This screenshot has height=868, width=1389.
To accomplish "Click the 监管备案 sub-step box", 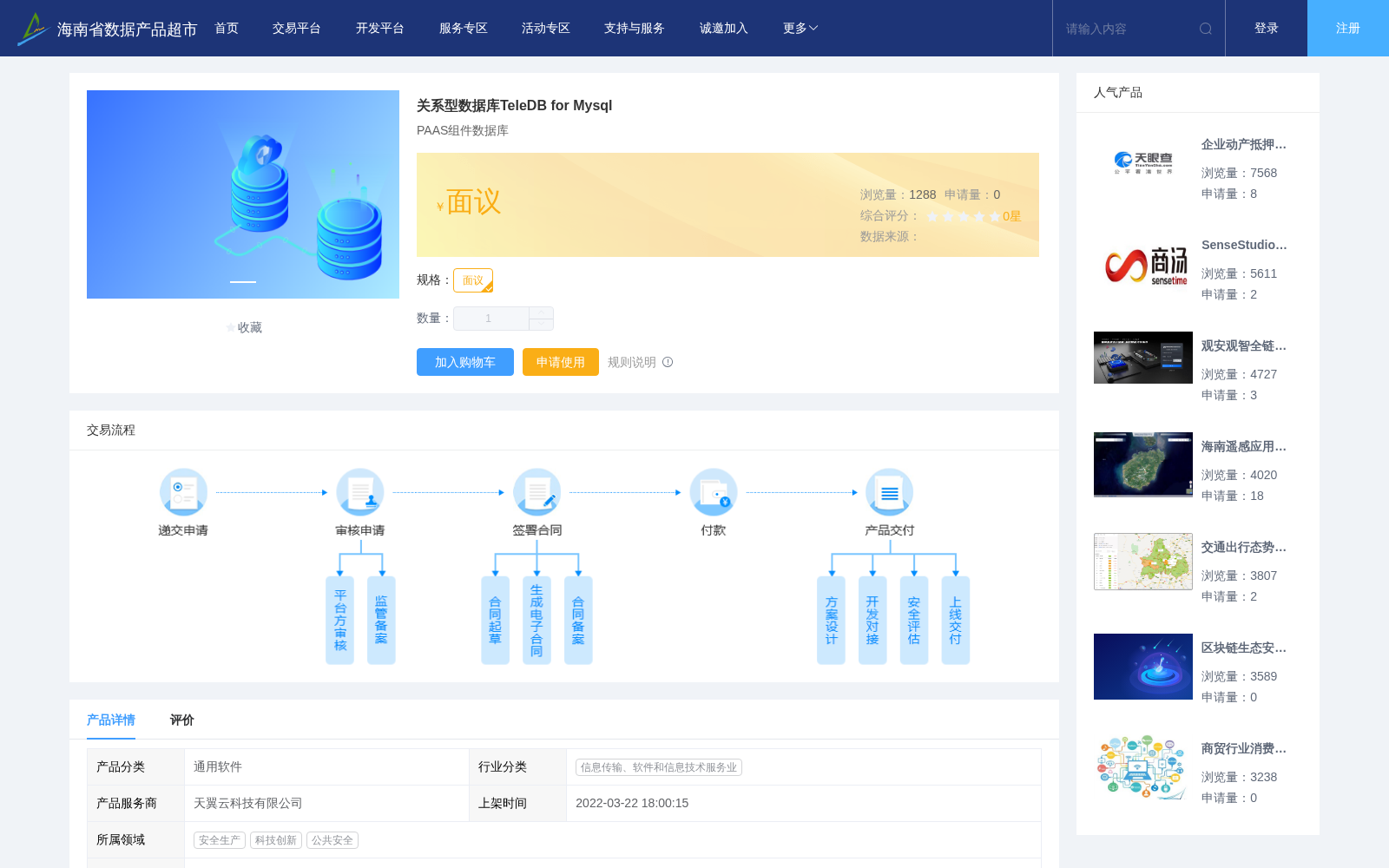I will [381, 620].
